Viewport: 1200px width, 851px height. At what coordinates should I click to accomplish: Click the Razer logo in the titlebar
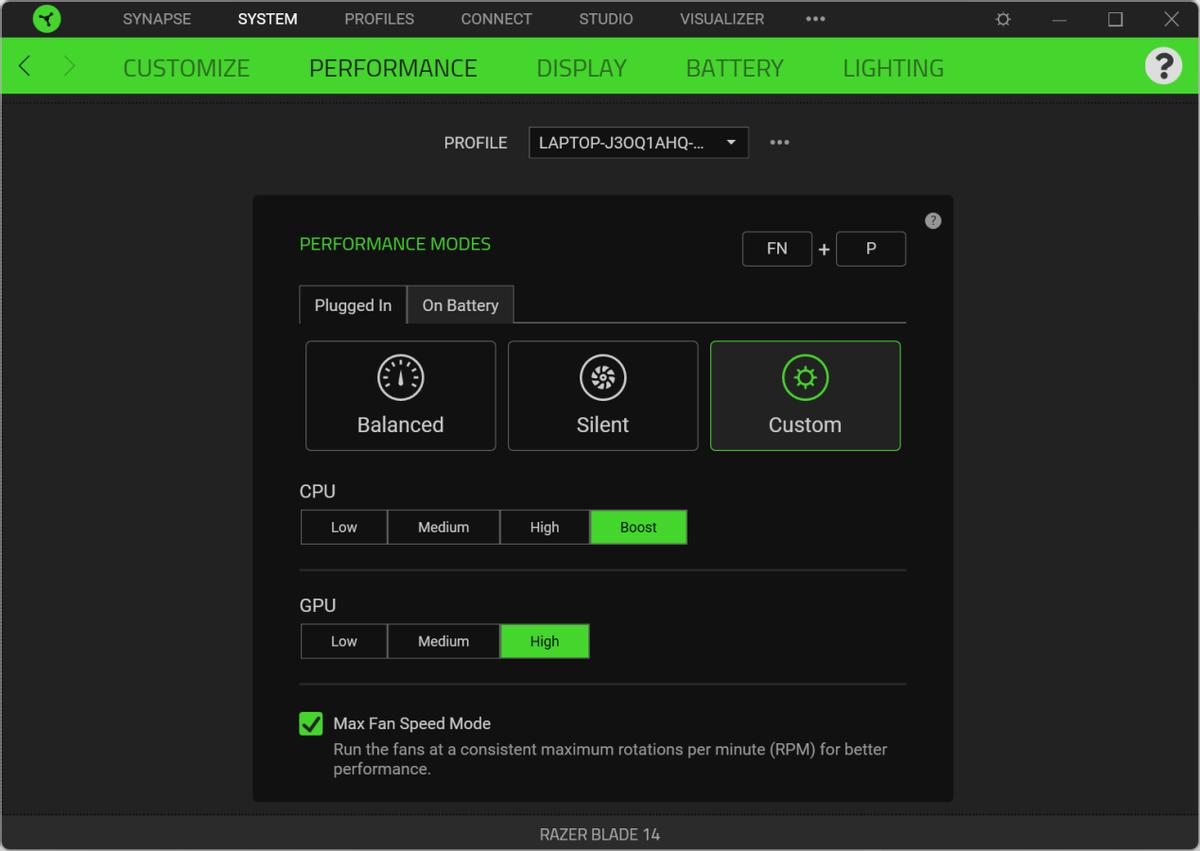pos(46,18)
